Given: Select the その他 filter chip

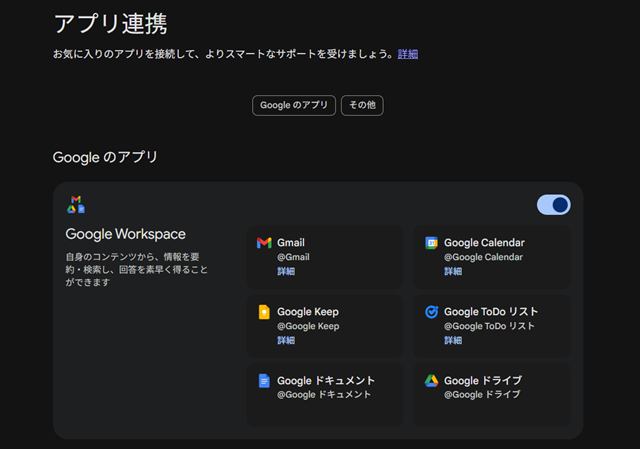Looking at the screenshot, I should point(362,105).
